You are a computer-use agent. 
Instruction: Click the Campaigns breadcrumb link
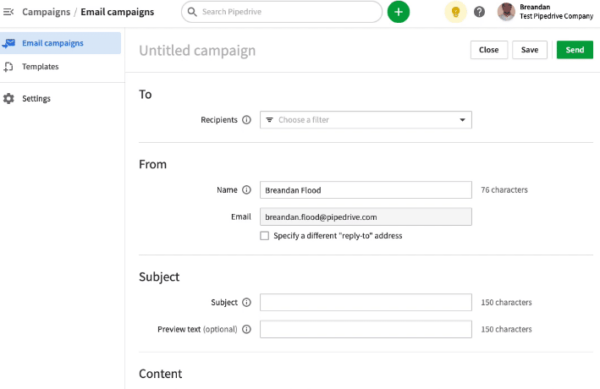click(x=46, y=12)
